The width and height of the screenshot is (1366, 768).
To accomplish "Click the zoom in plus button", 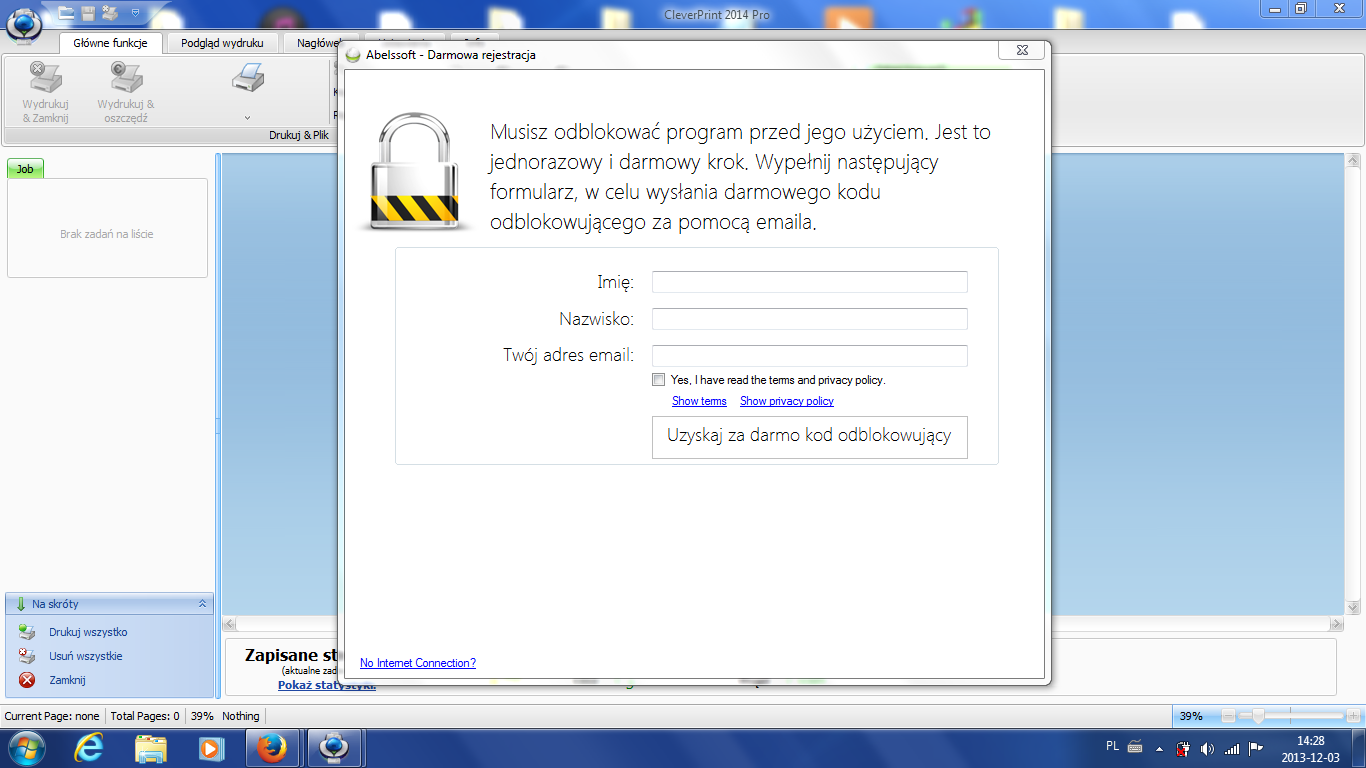I will (x=1354, y=716).
